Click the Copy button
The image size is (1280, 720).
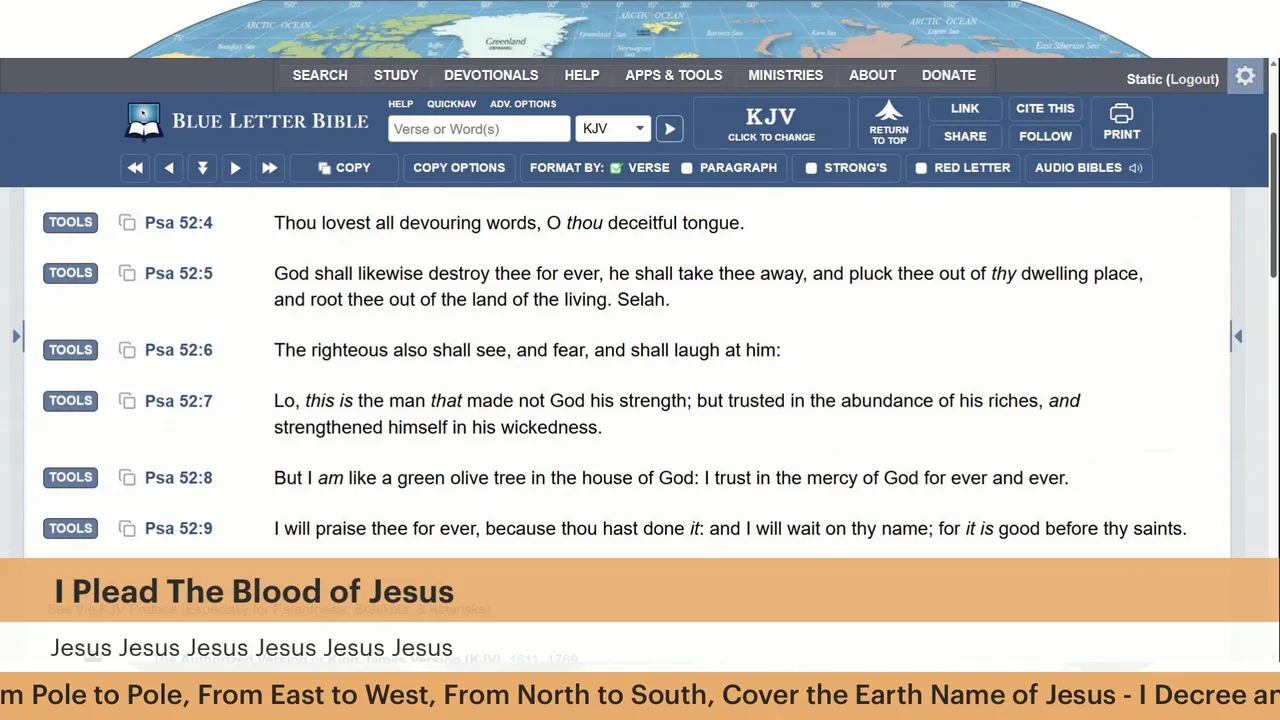344,168
